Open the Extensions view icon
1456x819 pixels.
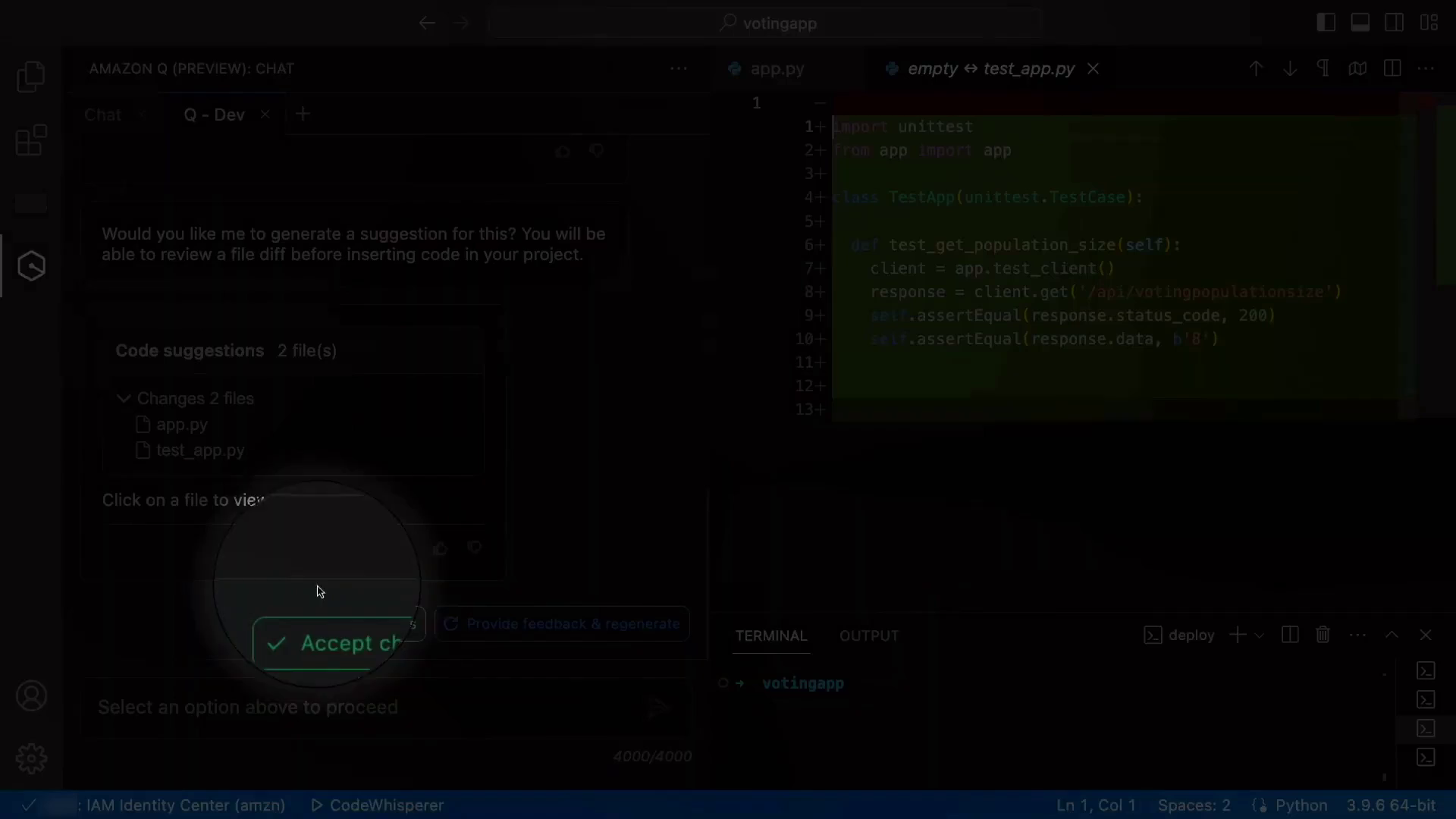point(31,140)
